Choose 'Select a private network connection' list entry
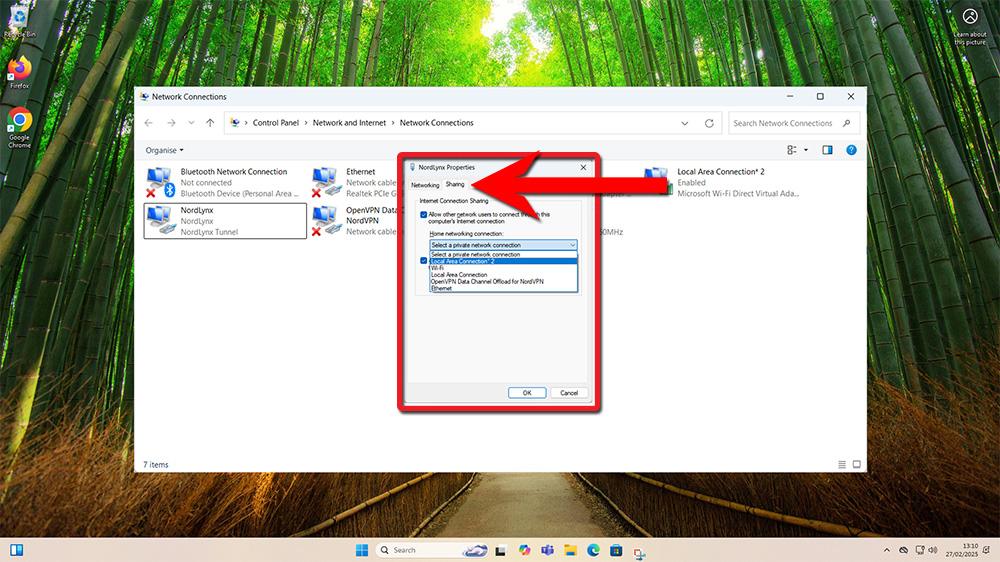 coord(503,254)
